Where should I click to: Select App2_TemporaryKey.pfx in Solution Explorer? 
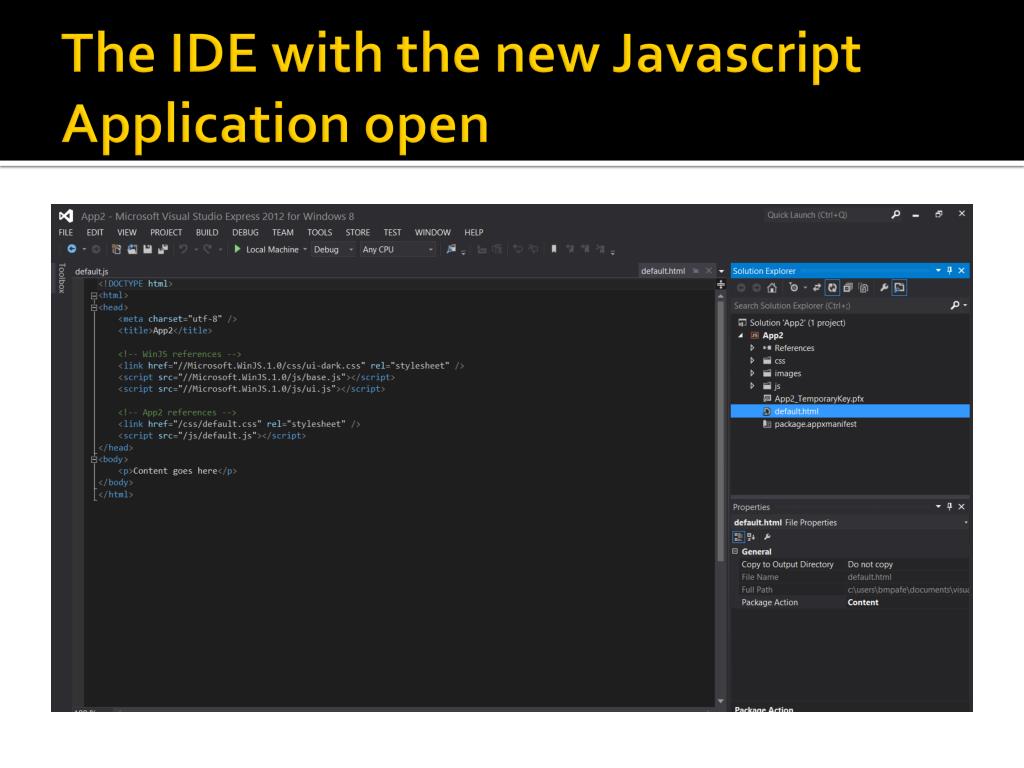tap(819, 399)
